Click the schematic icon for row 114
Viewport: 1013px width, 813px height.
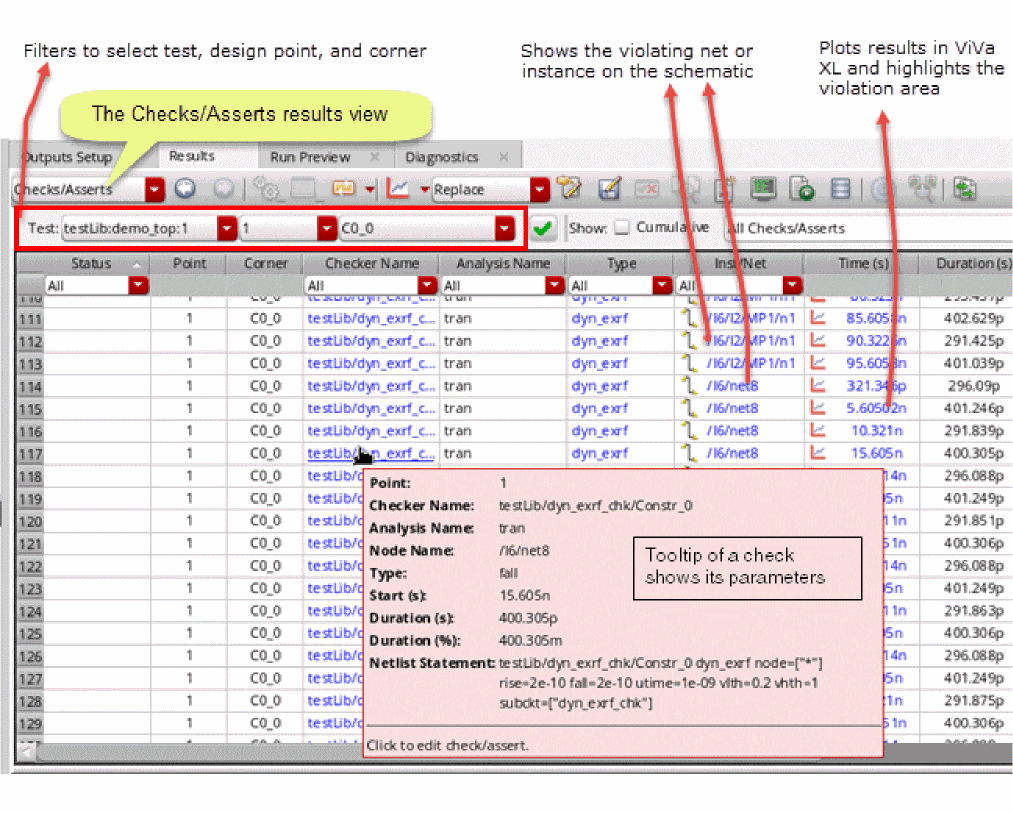click(x=688, y=386)
